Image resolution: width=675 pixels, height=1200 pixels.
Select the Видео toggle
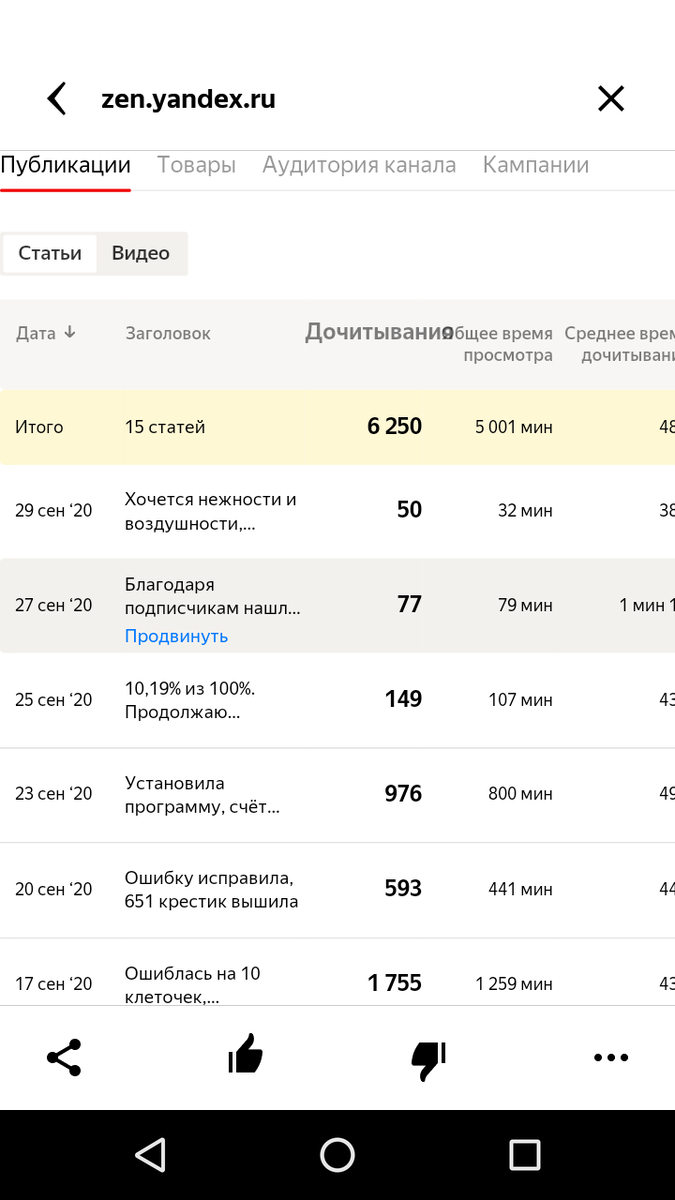pyautogui.click(x=141, y=253)
